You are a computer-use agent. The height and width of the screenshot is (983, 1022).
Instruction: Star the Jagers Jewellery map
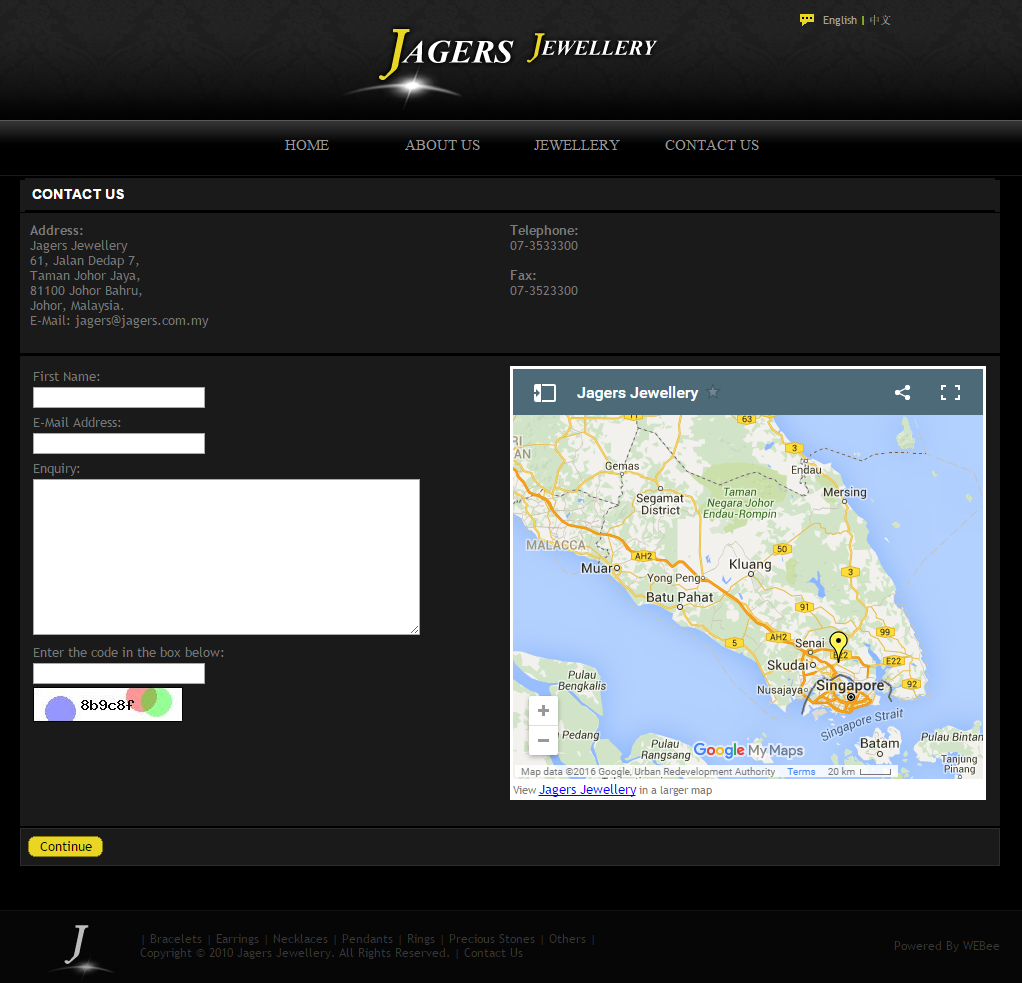(x=713, y=392)
